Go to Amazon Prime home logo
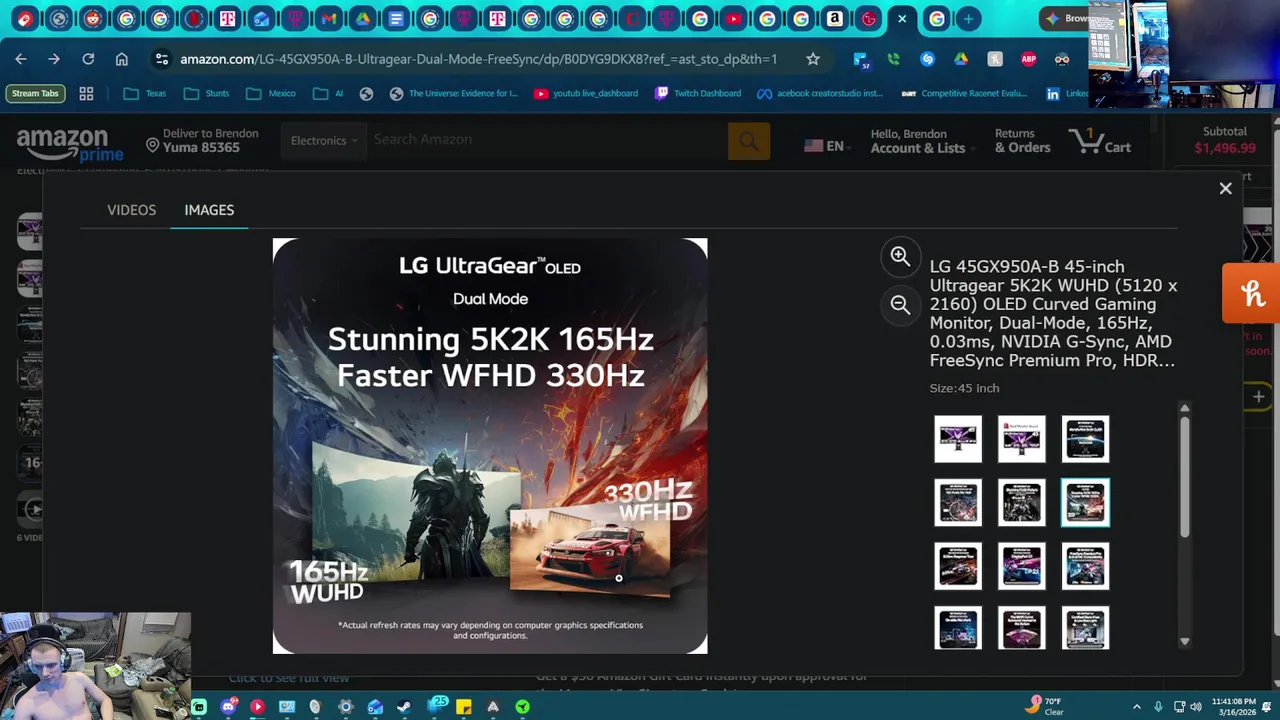 69,145
